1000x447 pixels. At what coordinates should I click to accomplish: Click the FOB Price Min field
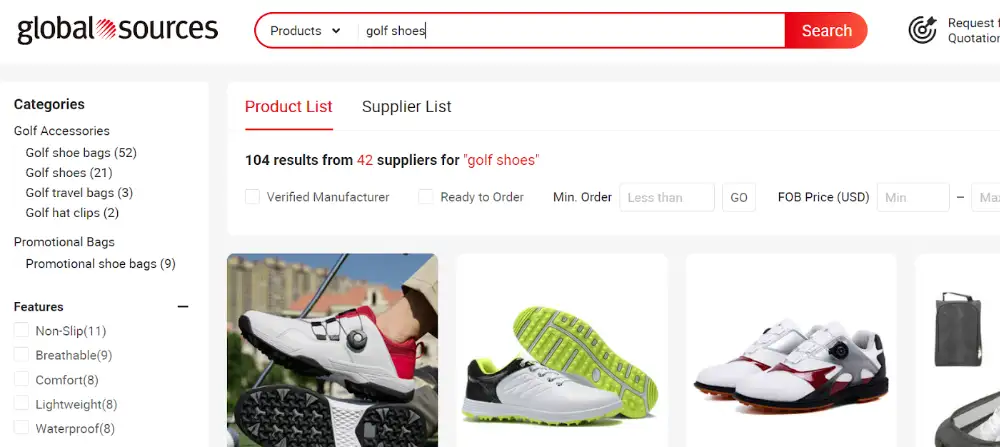coord(913,197)
